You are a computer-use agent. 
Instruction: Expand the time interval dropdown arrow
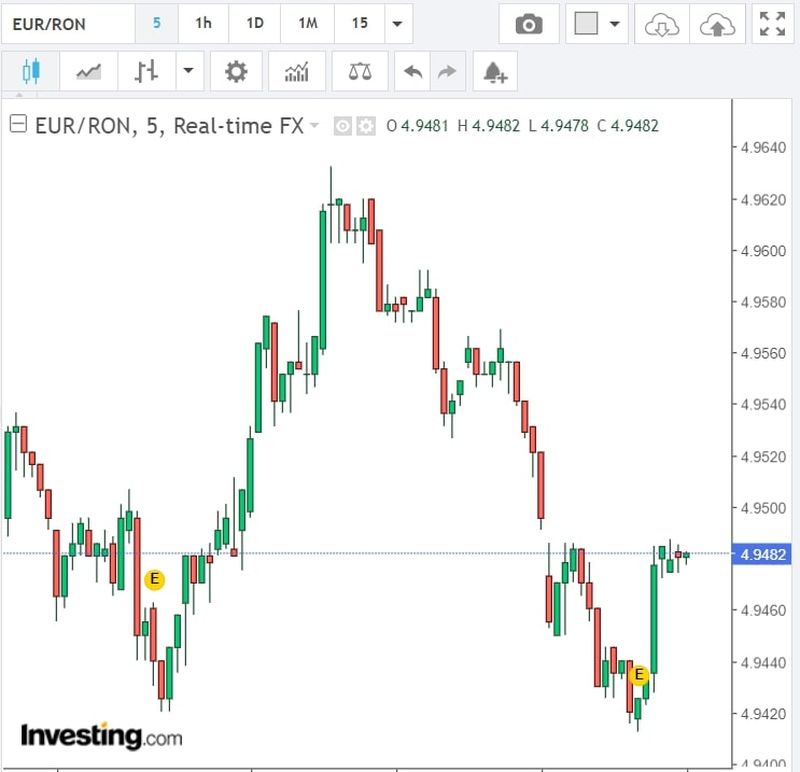[x=398, y=24]
